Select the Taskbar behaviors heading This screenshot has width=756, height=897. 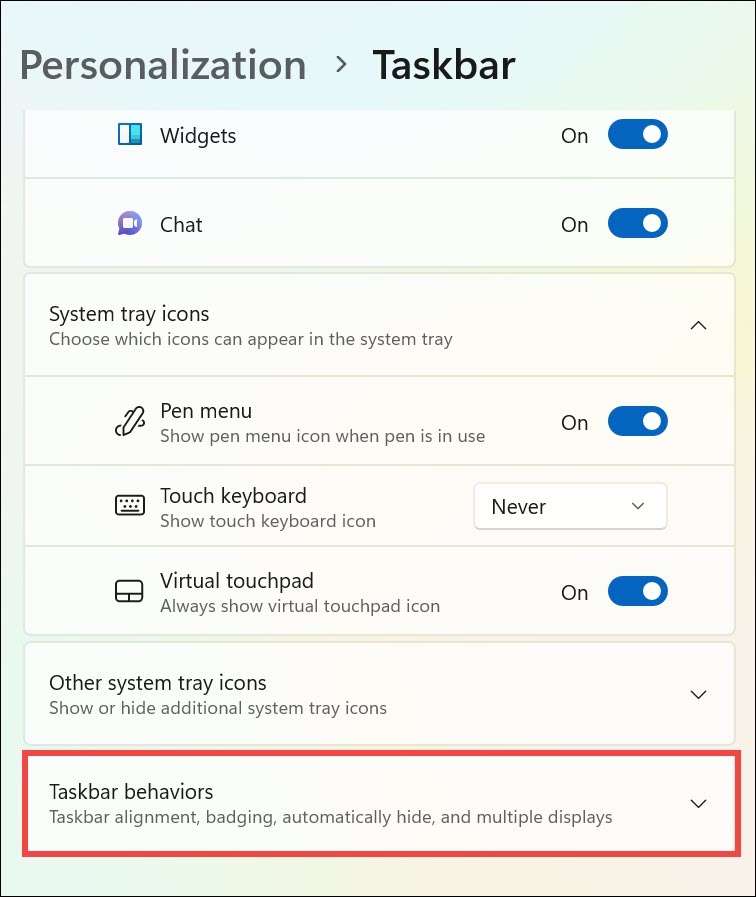pos(131,792)
